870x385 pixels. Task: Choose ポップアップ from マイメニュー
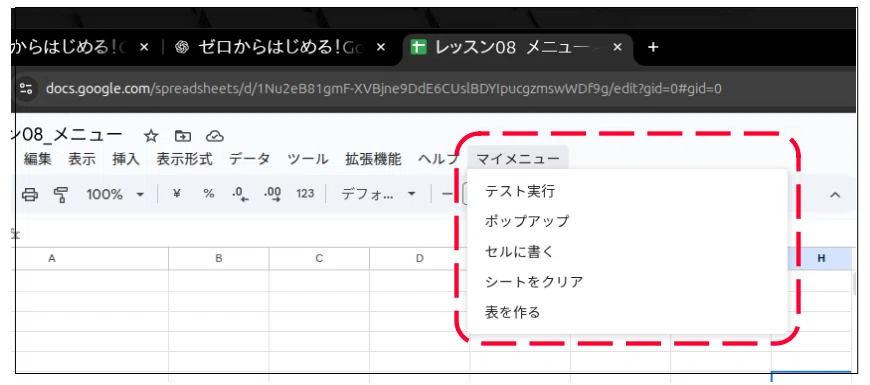click(x=628, y=221)
